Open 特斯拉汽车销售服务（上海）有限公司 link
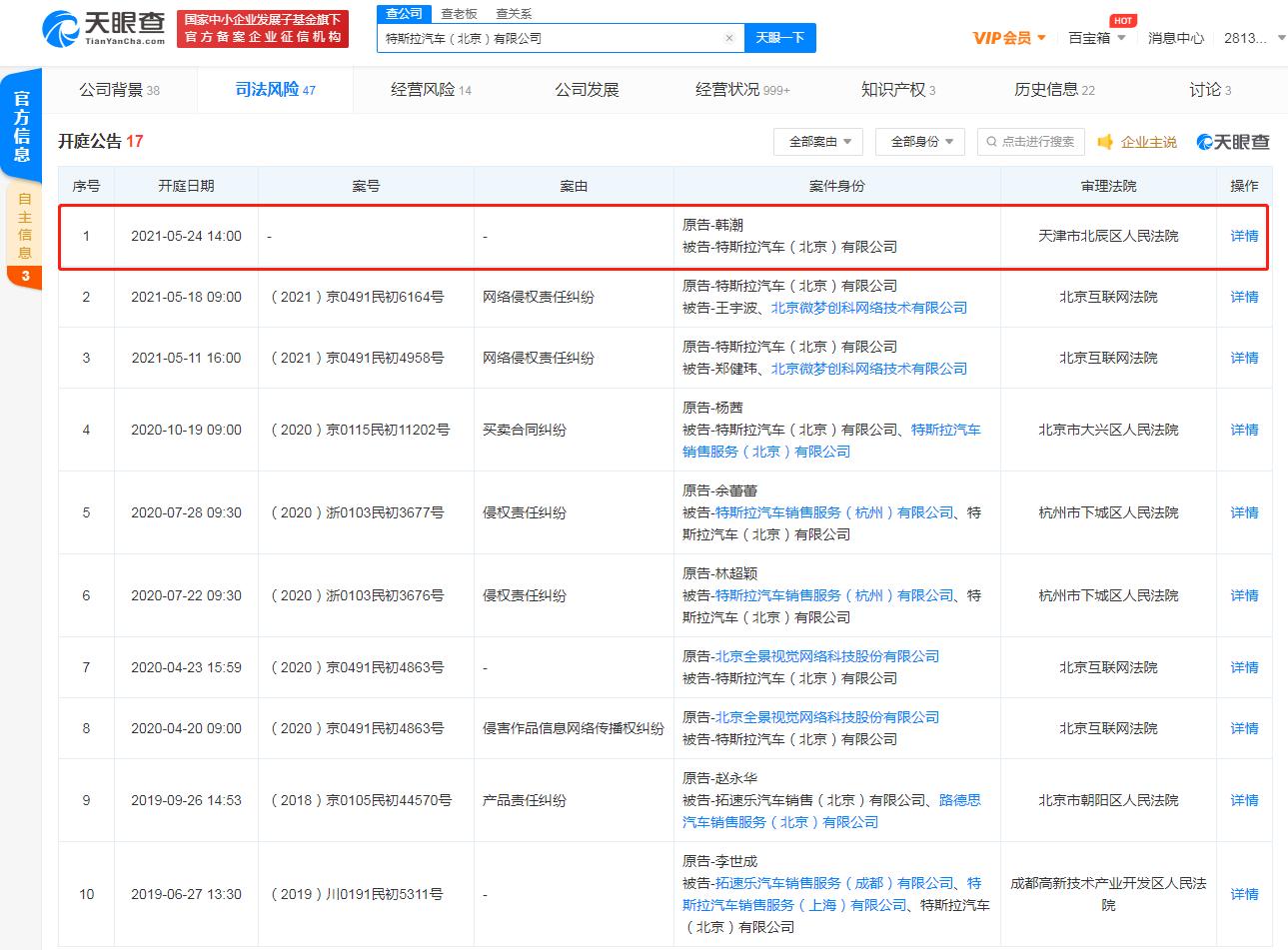The height and width of the screenshot is (950, 1288). (831, 895)
